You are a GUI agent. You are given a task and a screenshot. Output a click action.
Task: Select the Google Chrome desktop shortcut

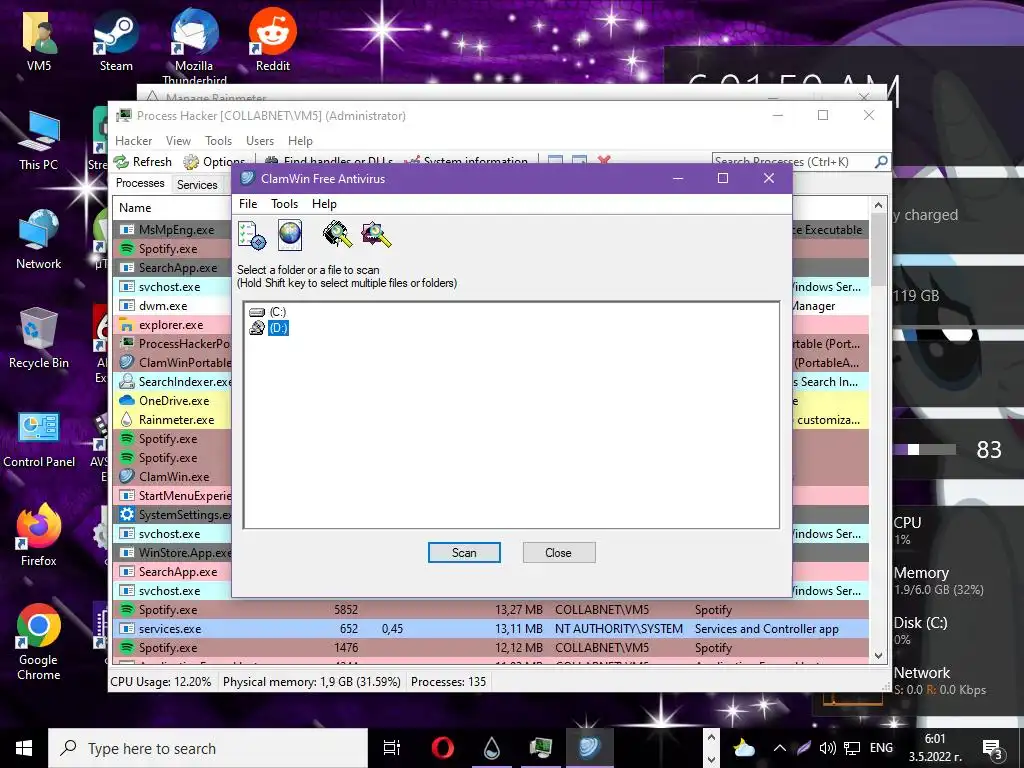39,642
